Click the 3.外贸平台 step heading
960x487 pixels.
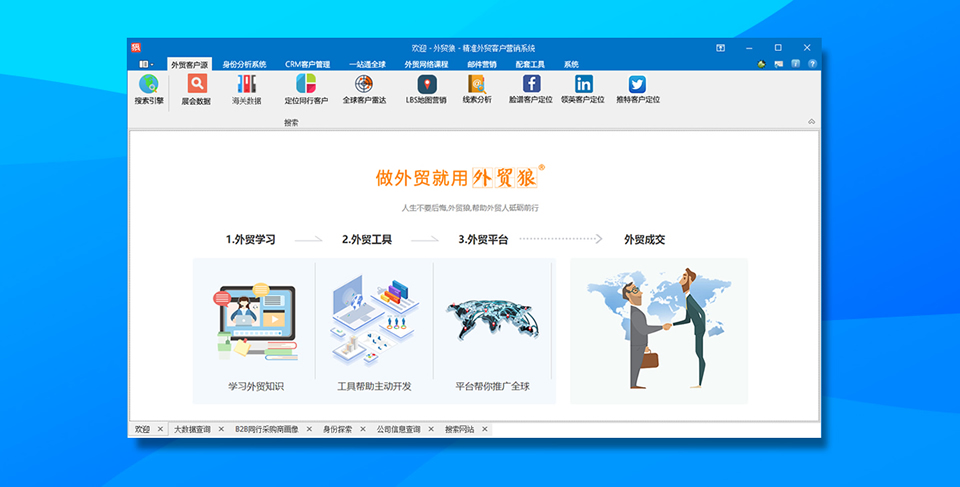coord(483,240)
